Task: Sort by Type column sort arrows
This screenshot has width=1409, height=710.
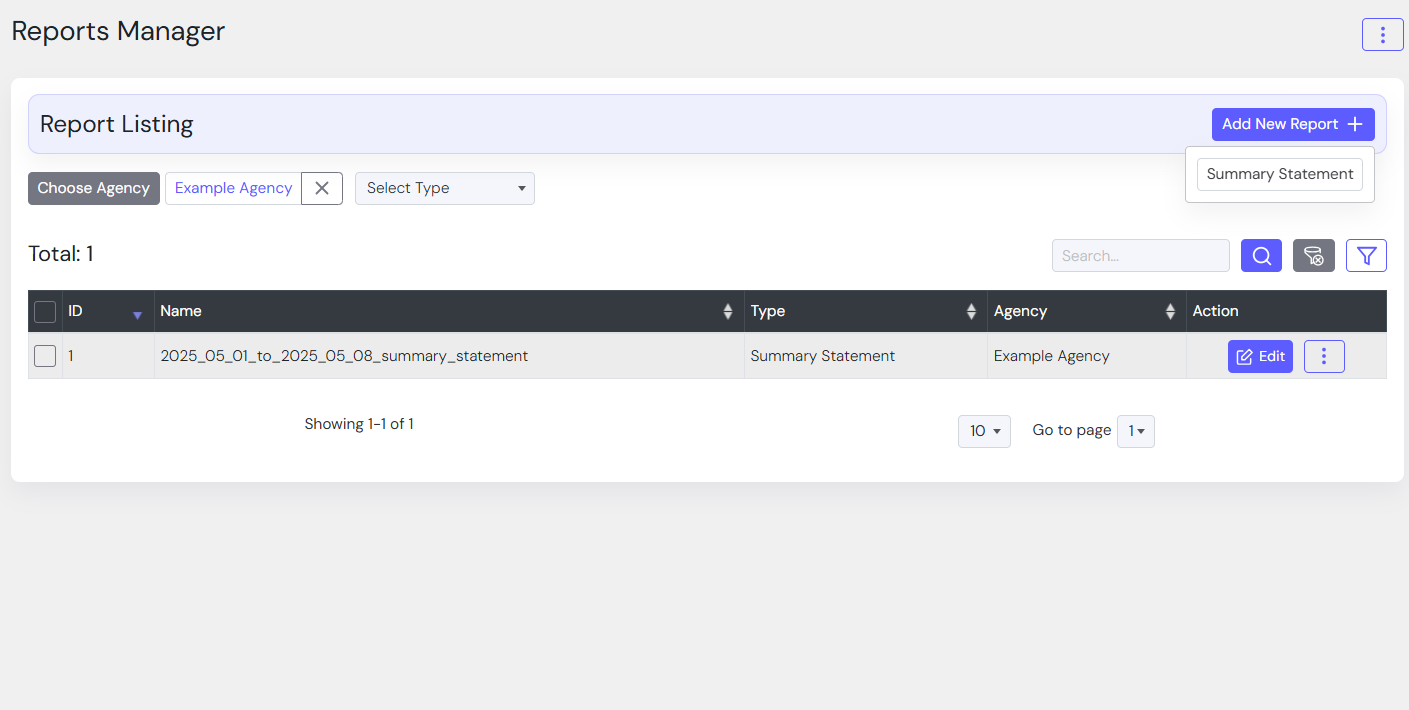Action: click(971, 312)
